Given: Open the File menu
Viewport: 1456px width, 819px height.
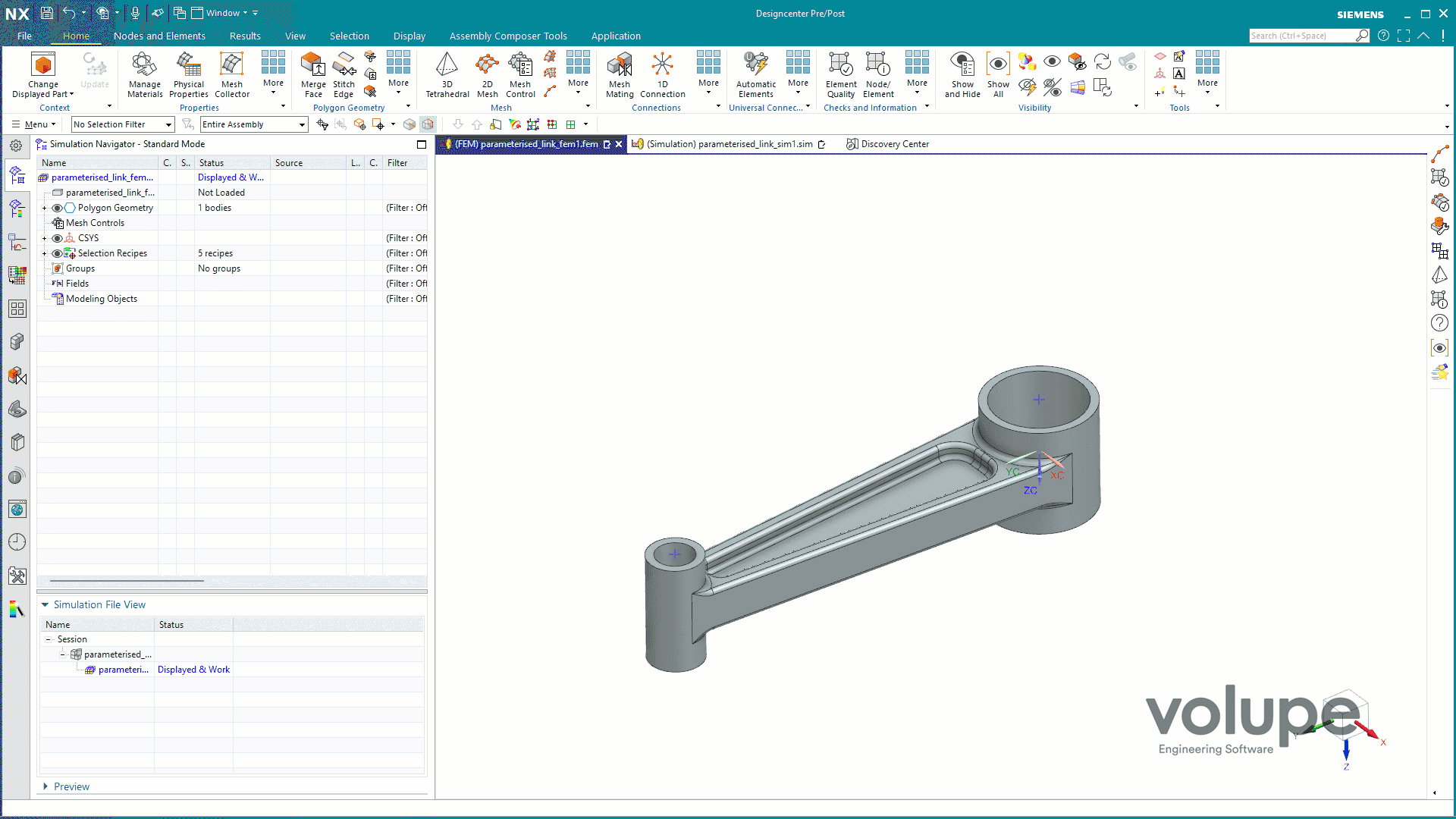Looking at the screenshot, I should (x=24, y=36).
